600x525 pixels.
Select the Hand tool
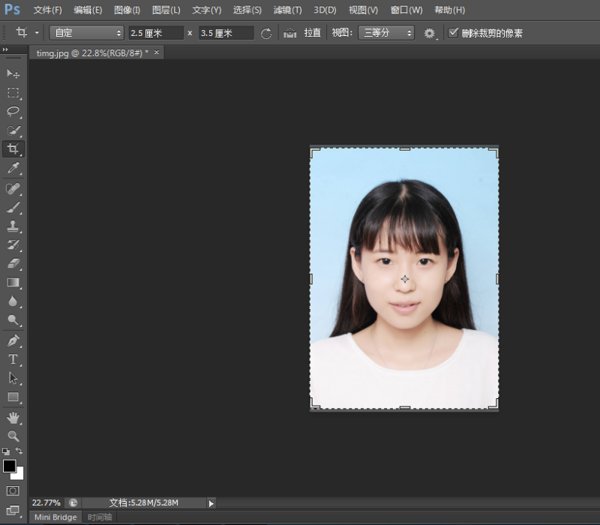[x=13, y=417]
